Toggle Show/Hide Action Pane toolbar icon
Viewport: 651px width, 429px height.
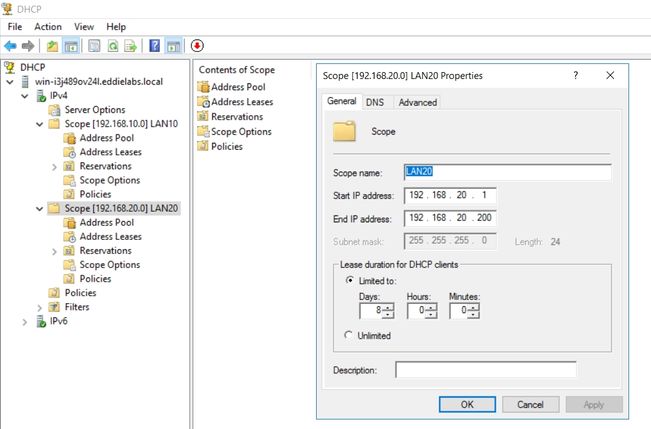coord(174,46)
